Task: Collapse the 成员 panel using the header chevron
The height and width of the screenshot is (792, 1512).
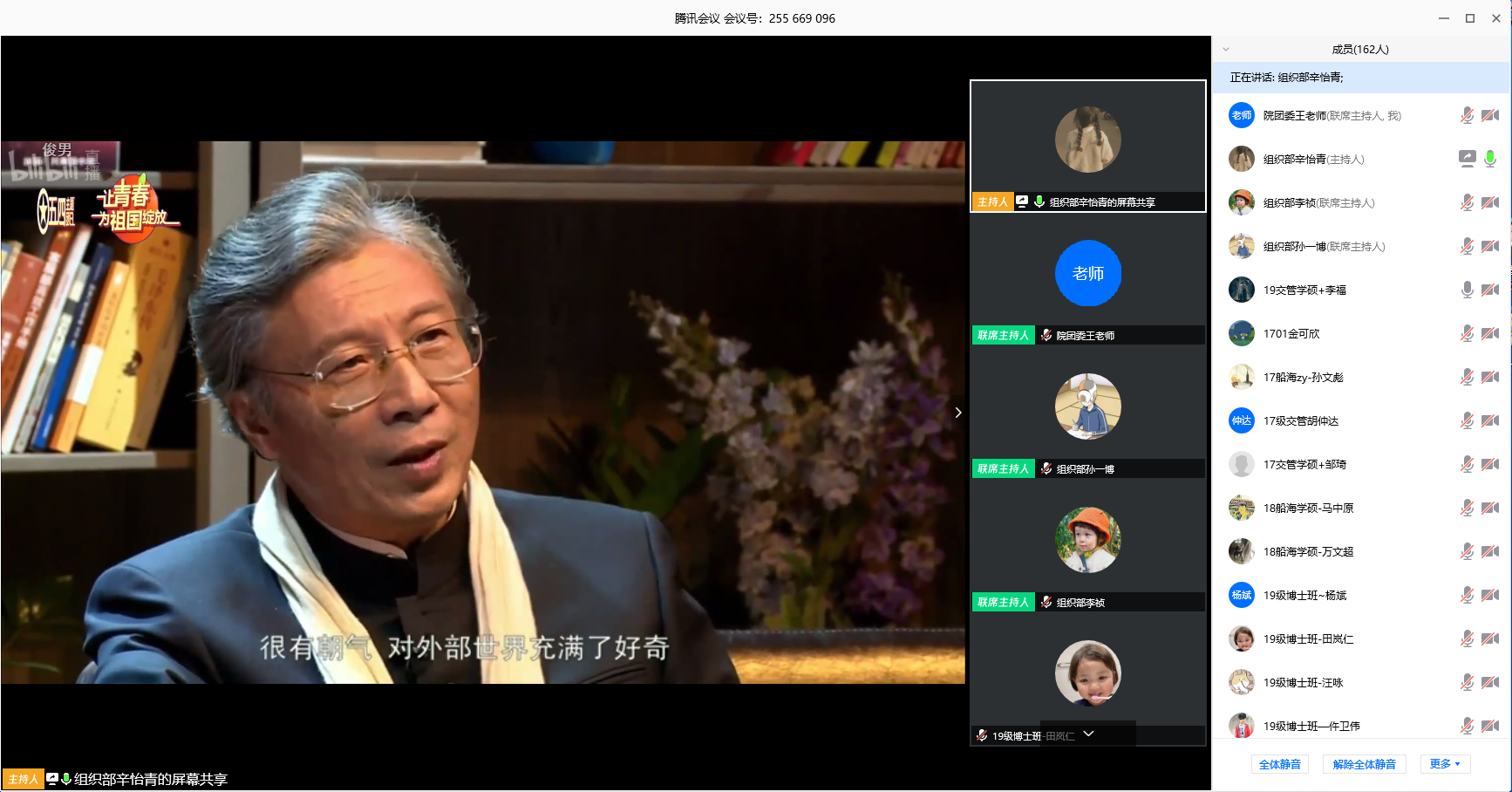Action: click(1226, 50)
